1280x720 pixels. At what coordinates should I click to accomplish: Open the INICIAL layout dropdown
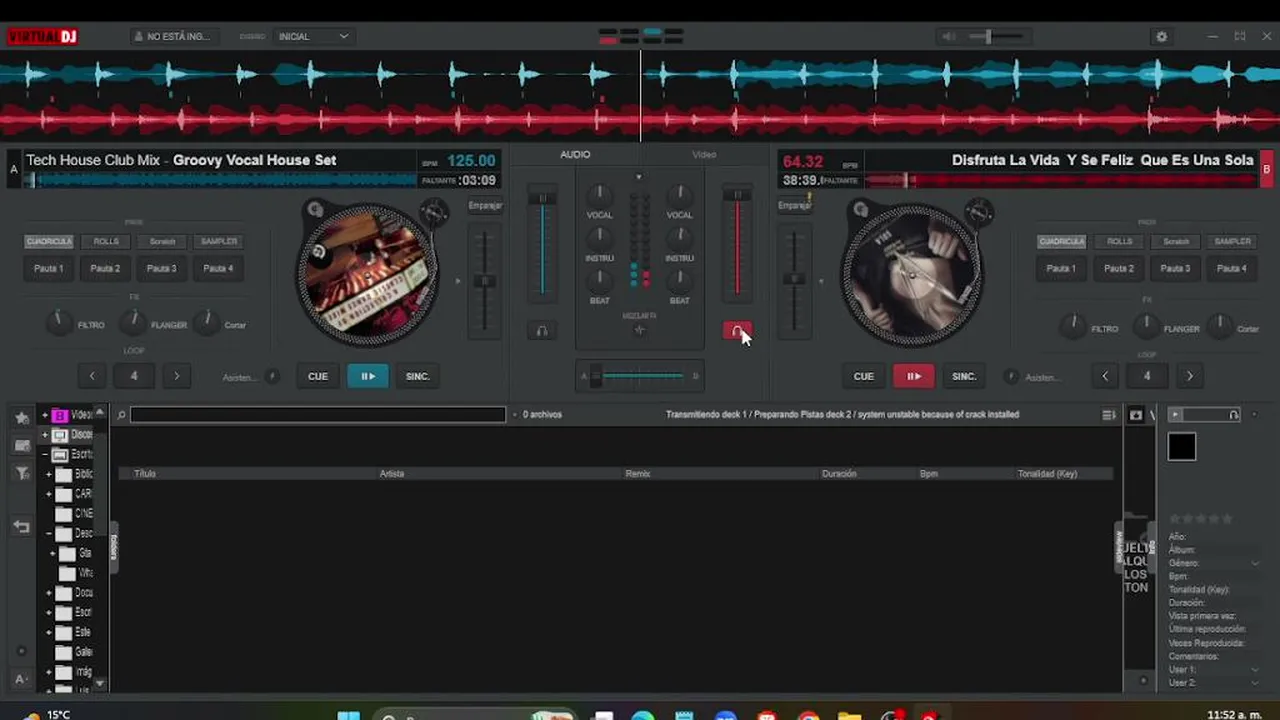pyautogui.click(x=313, y=37)
